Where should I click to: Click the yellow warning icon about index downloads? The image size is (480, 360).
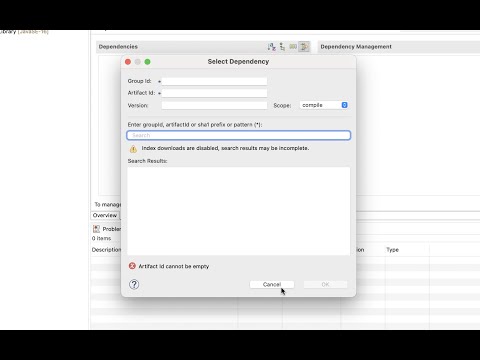(x=133, y=149)
